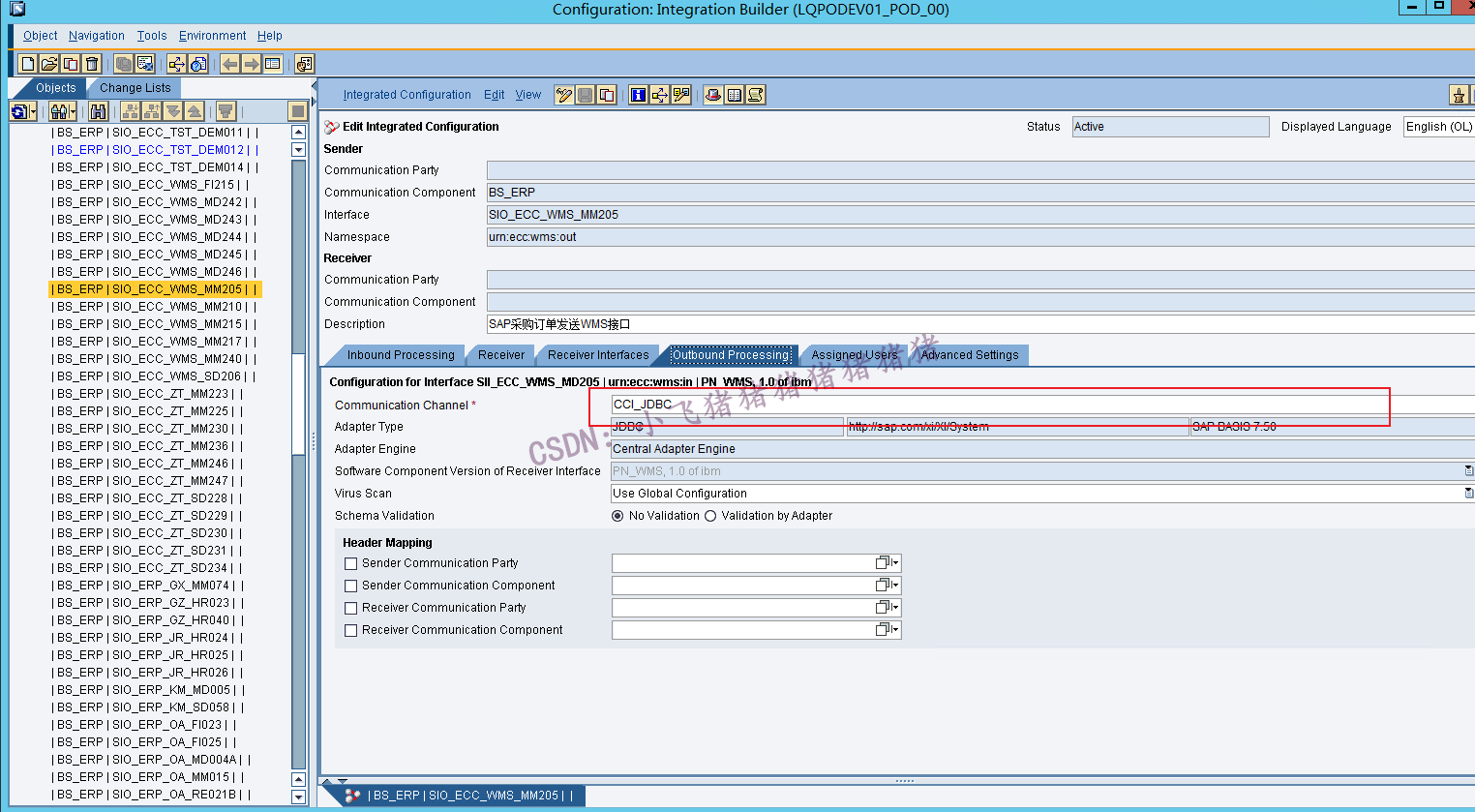Create a new object via blank page icon
This screenshot has height=812, width=1475.
(27, 64)
